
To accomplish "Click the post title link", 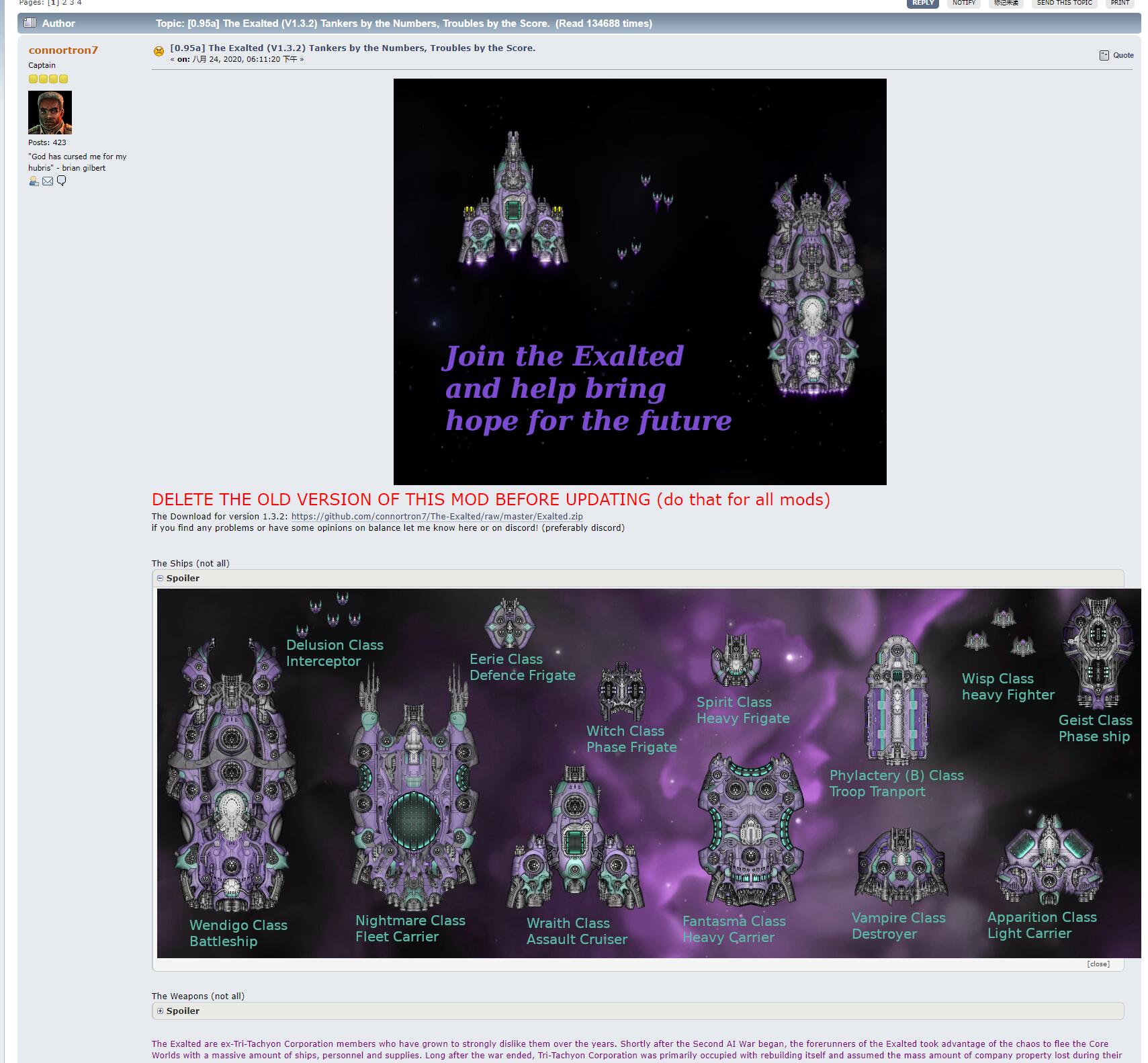I will (353, 48).
